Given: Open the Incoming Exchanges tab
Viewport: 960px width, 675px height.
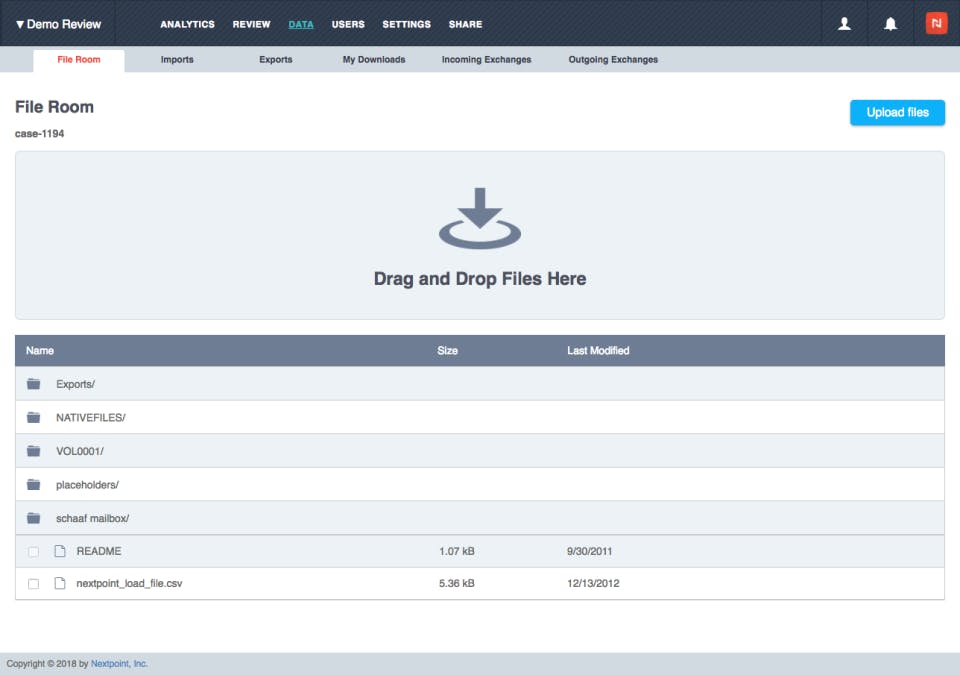Looking at the screenshot, I should click(x=485, y=59).
